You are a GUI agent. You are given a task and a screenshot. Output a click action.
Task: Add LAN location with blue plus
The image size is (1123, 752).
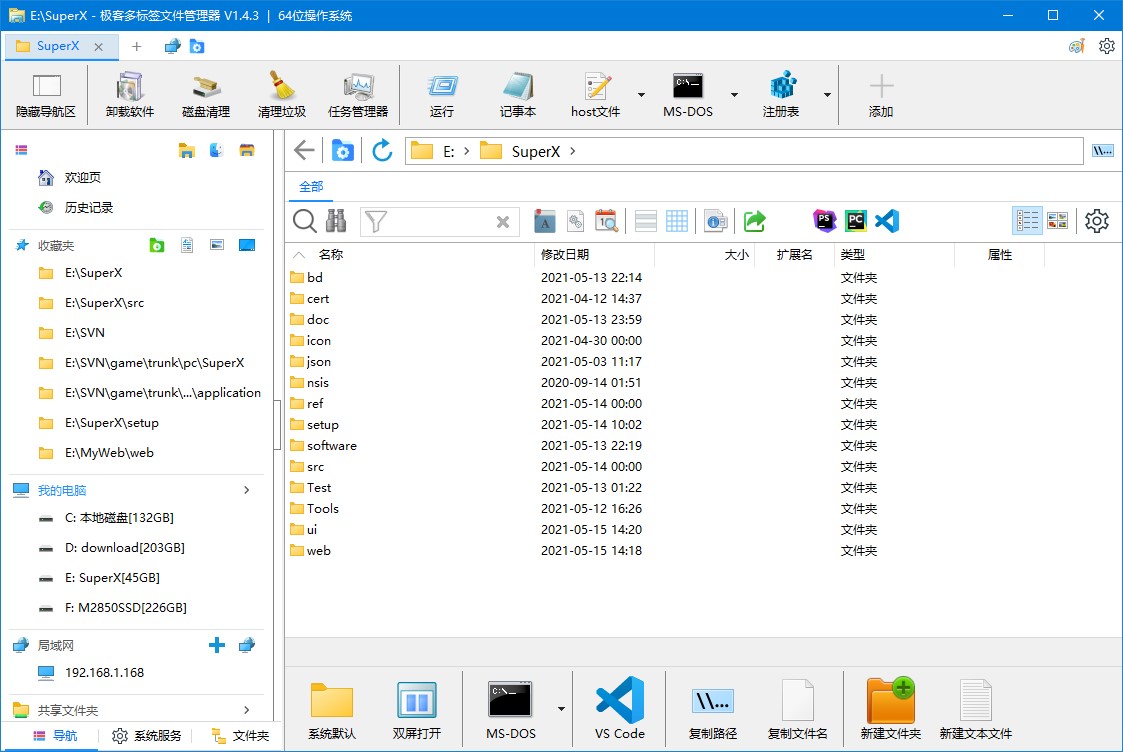[x=216, y=645]
